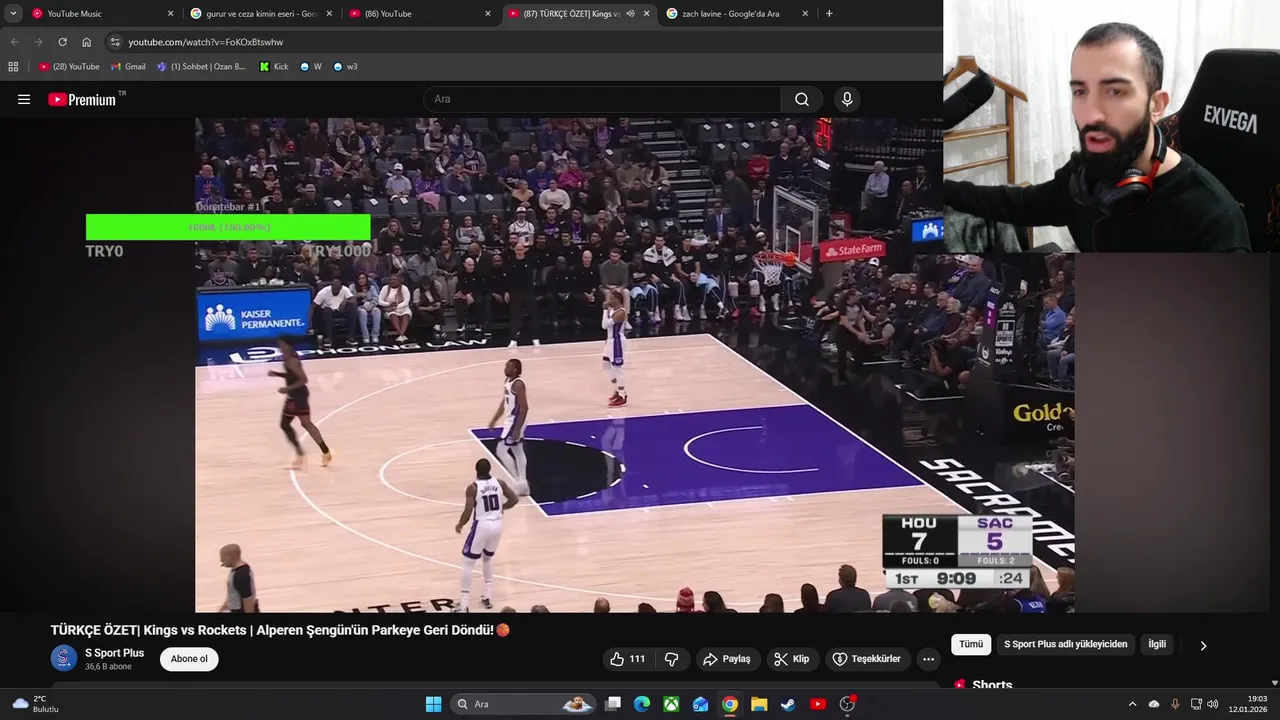The height and width of the screenshot is (720, 1280).
Task: Launch Microsoft Edge from taskbar
Action: (x=642, y=704)
